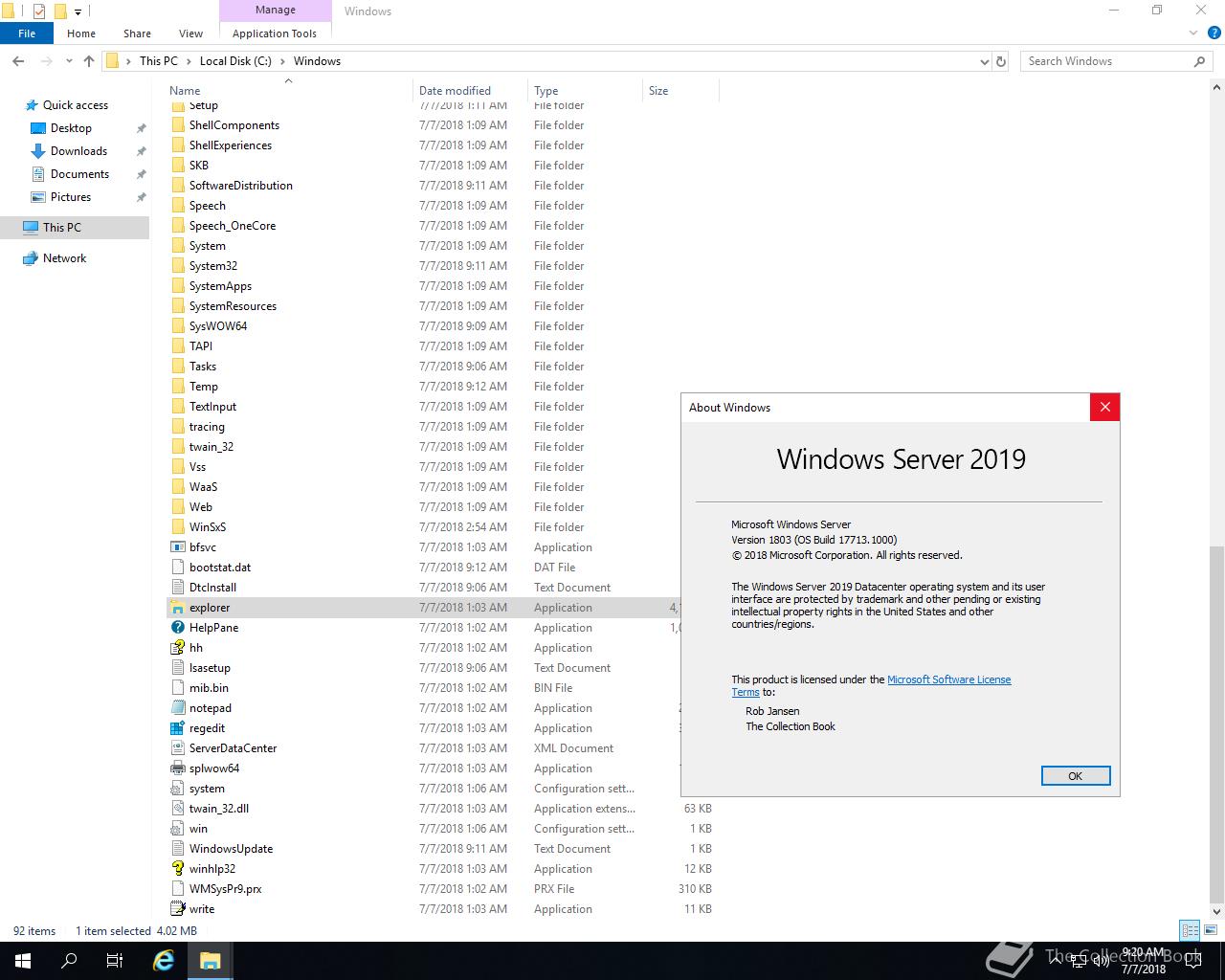Select the SysWOW64 folder
1225x980 pixels.
[x=218, y=326]
